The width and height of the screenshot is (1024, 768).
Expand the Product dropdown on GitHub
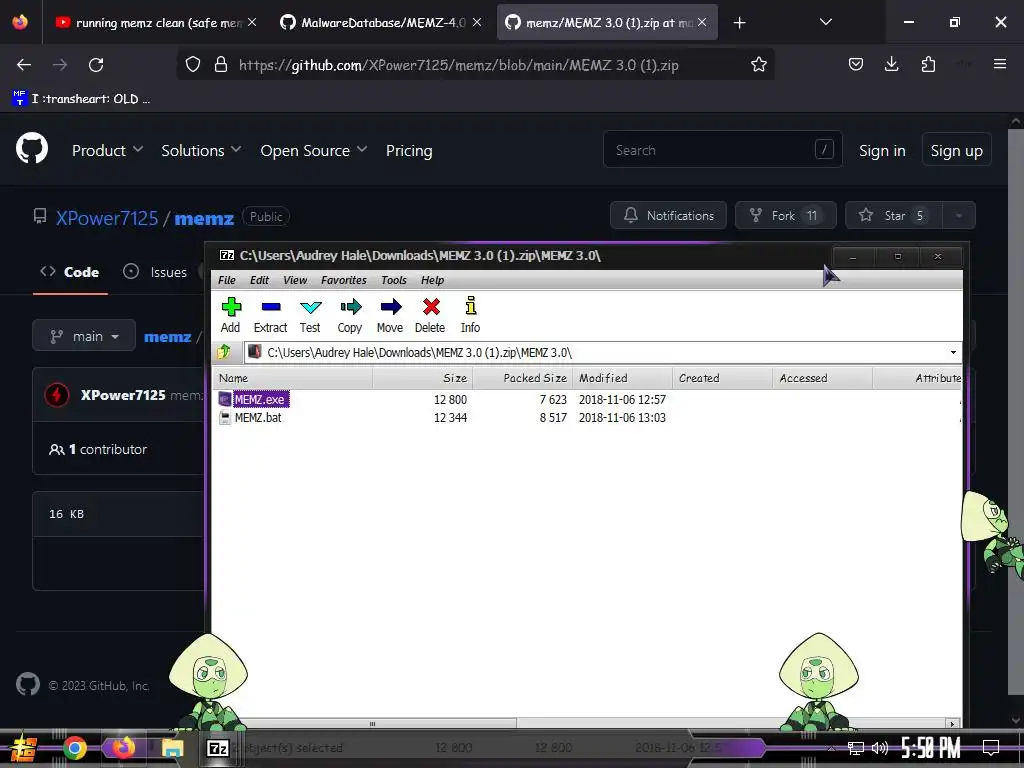[x=107, y=150]
